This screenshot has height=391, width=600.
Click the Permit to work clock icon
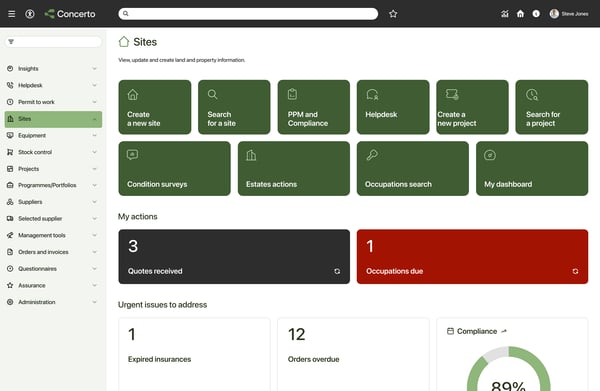tap(10, 102)
